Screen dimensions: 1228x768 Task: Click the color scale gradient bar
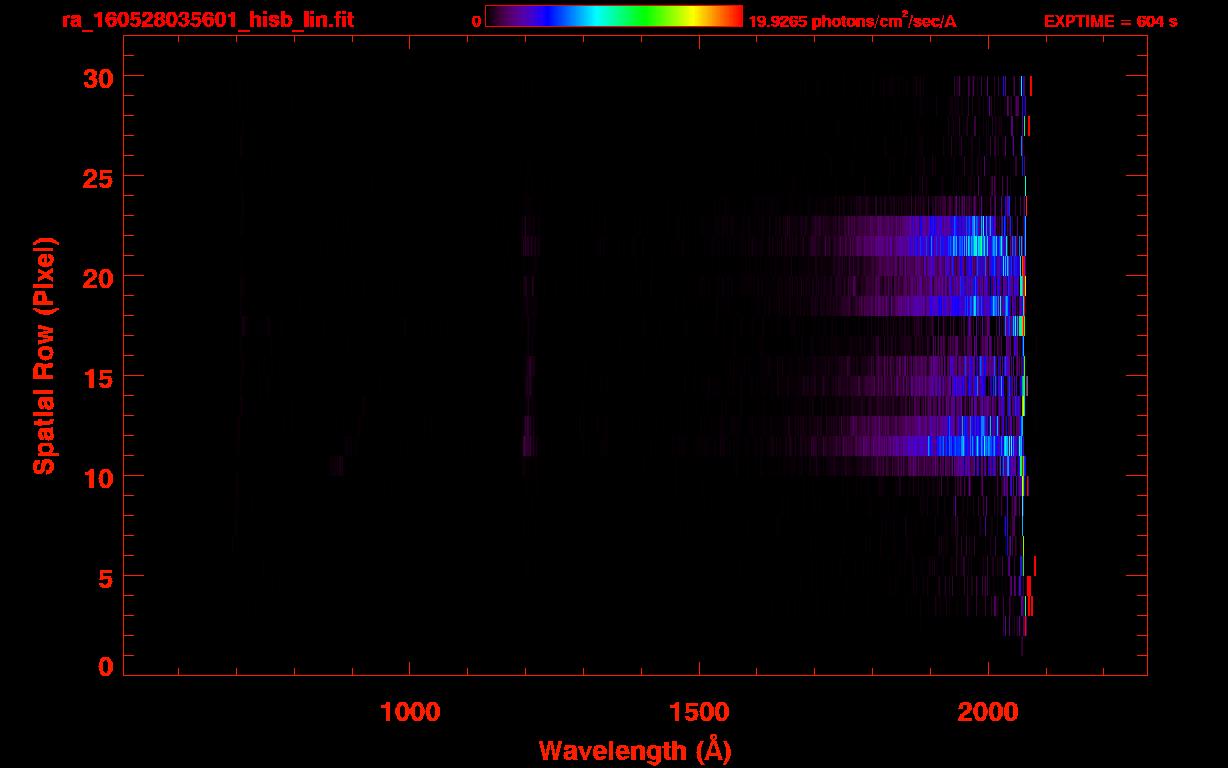coord(614,16)
